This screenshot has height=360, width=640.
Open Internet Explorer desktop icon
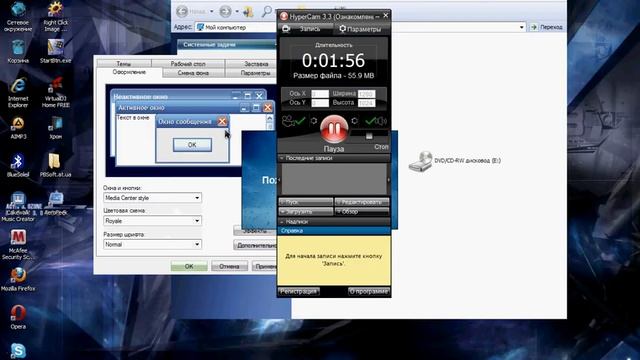[18, 93]
